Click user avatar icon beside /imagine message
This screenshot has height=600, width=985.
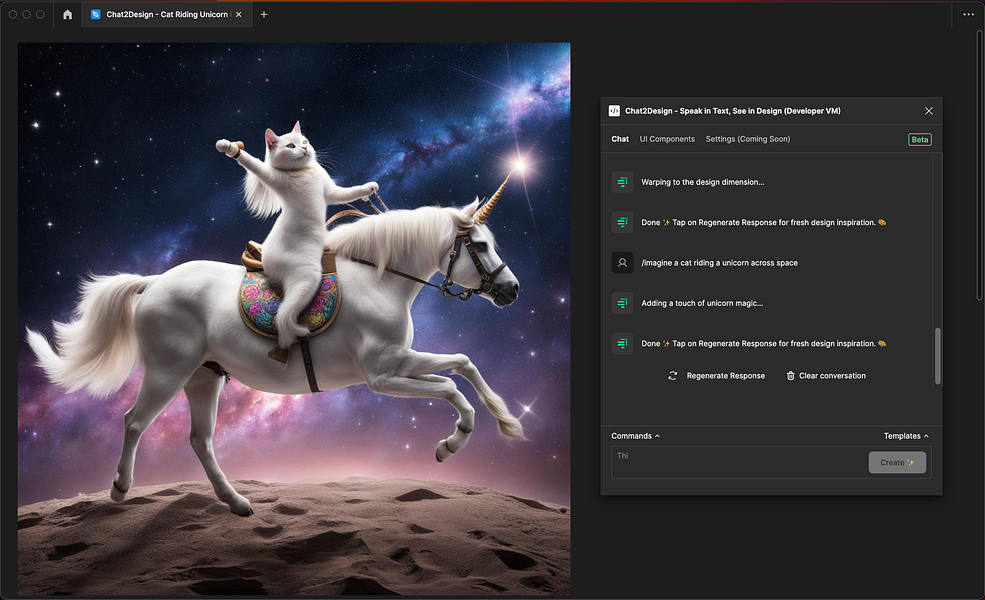[x=623, y=263]
